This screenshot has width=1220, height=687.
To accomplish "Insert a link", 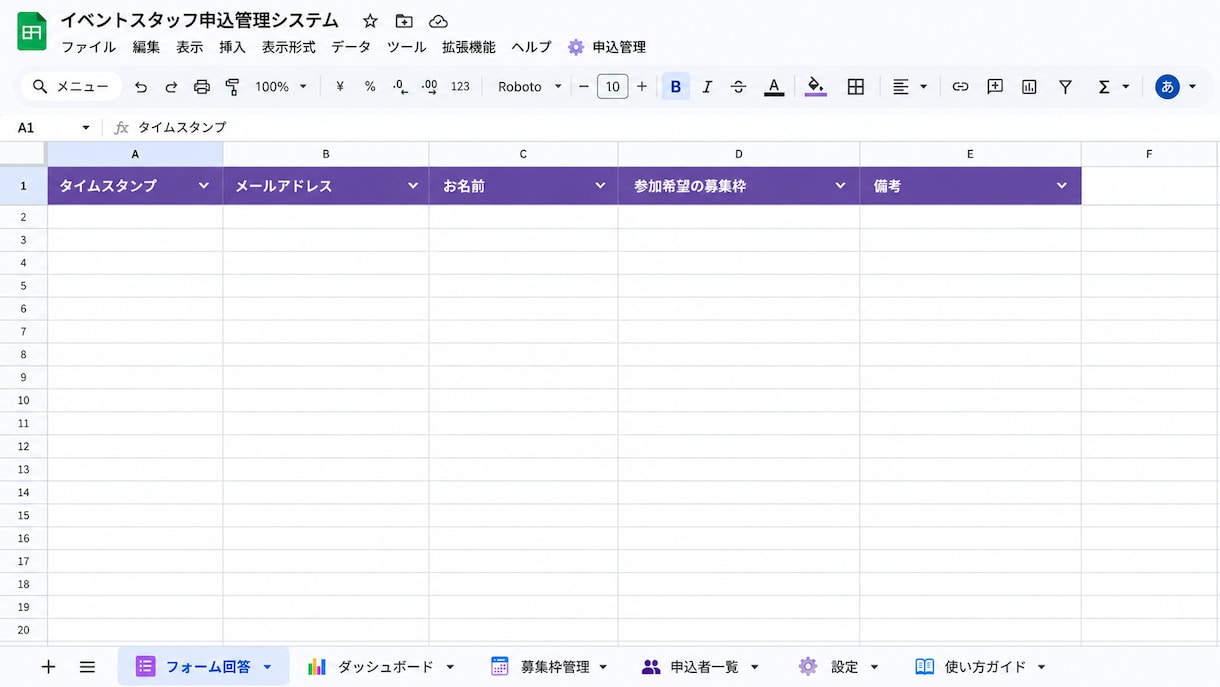I will [x=960, y=87].
